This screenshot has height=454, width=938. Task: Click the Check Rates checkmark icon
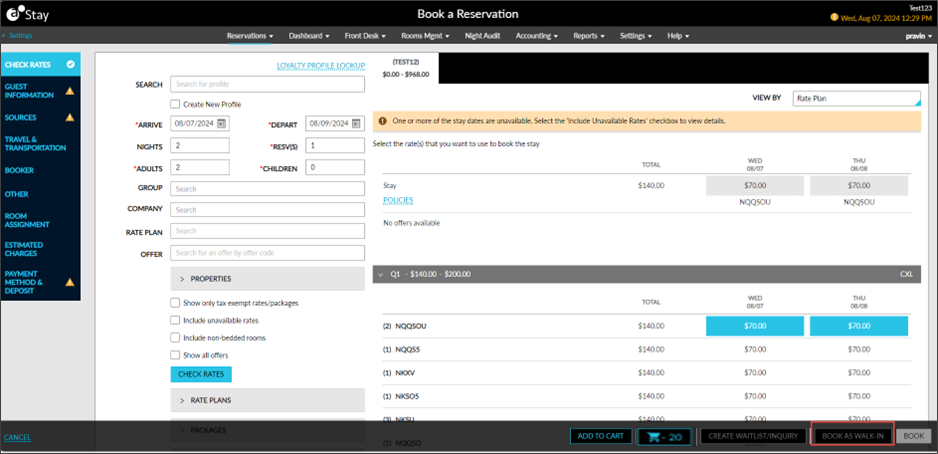coord(71,65)
